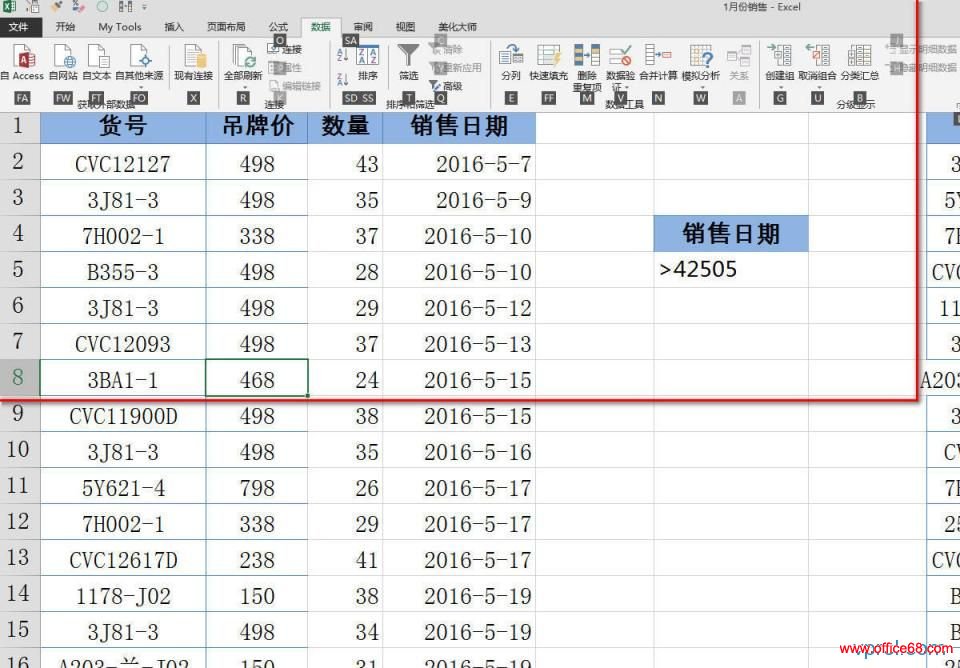Viewport: 960px width, 668px height.
Task: Click the 清除 clear filter button
Action: (x=447, y=50)
